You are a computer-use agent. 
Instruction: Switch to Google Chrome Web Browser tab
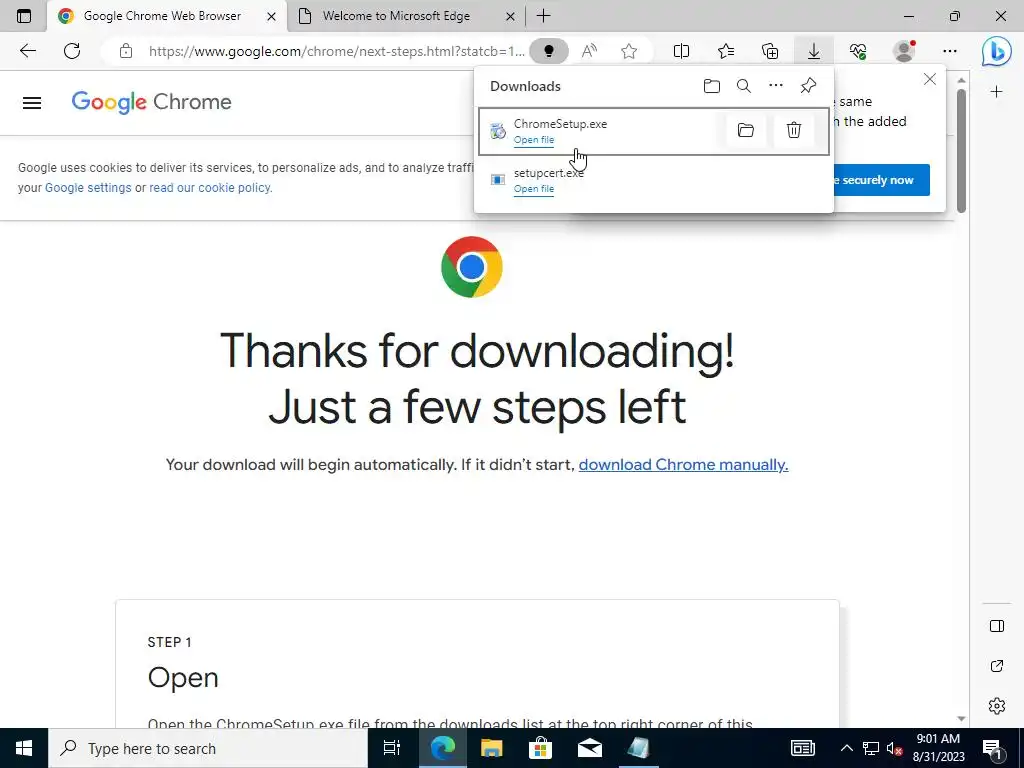[x=167, y=16]
